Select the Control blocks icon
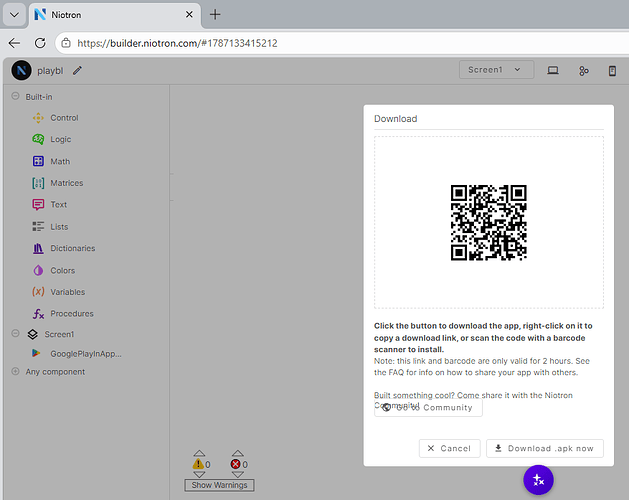This screenshot has height=500, width=629. (38, 118)
